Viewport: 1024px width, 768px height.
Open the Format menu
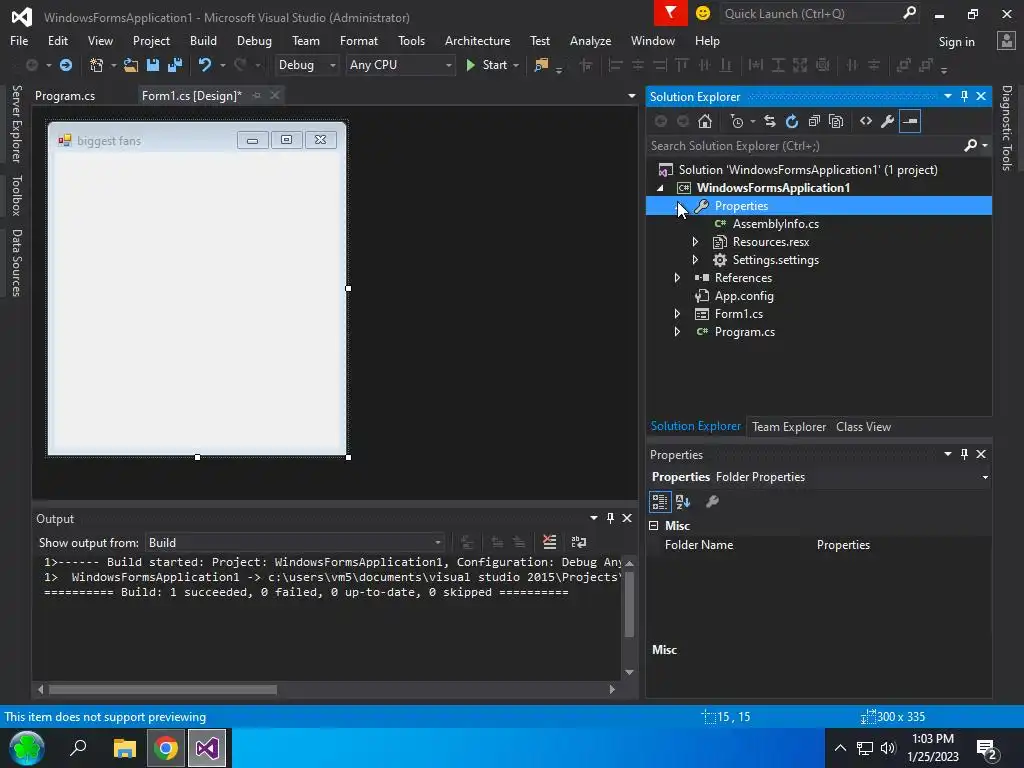[x=359, y=40]
